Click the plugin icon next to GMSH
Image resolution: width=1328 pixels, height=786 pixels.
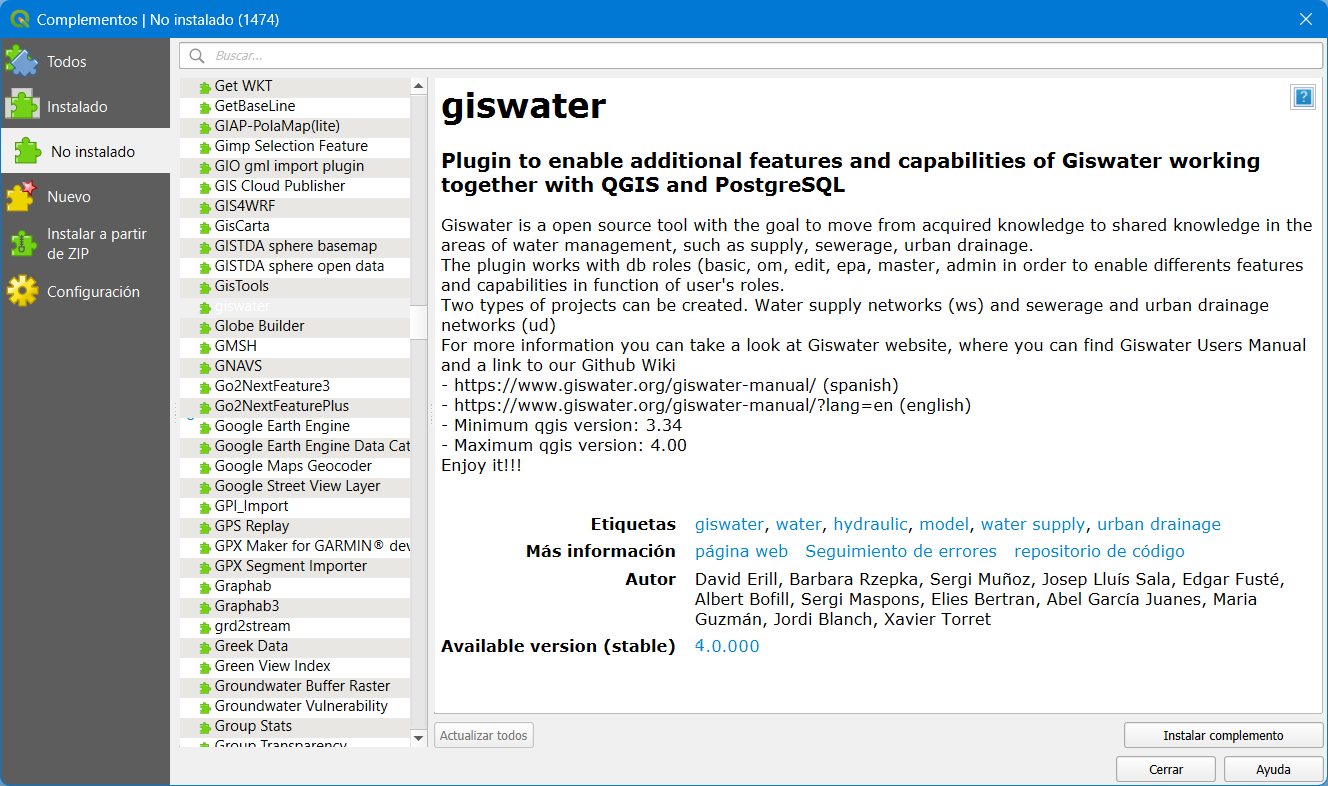205,347
